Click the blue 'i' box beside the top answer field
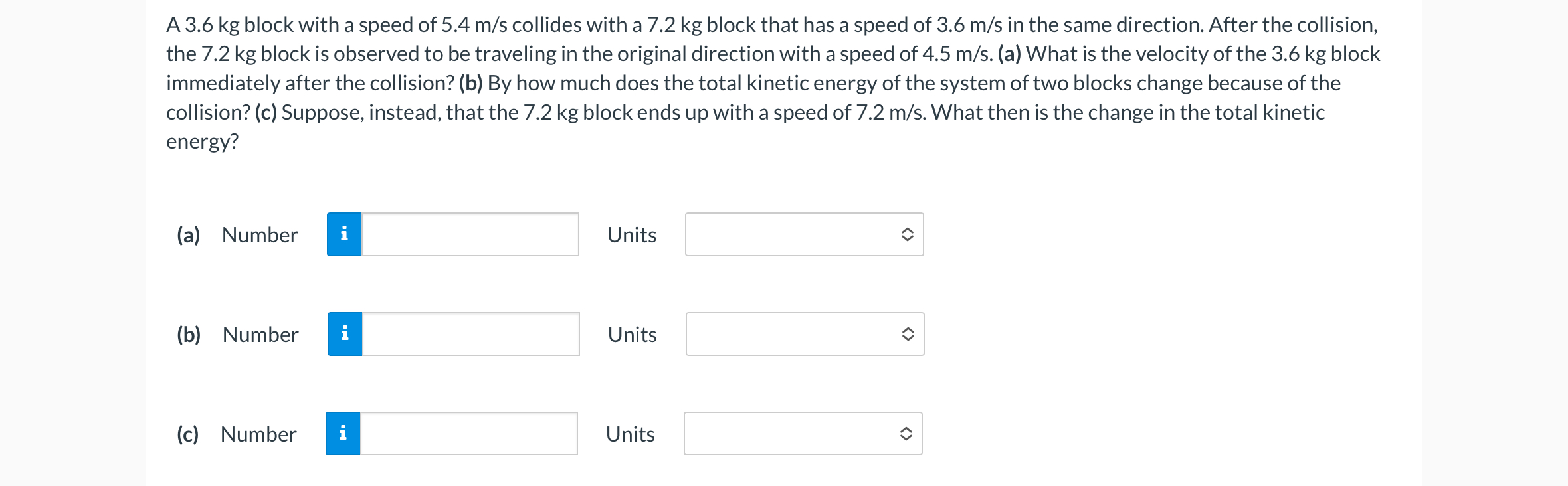Screen dimensions: 1568x486 click(x=344, y=234)
